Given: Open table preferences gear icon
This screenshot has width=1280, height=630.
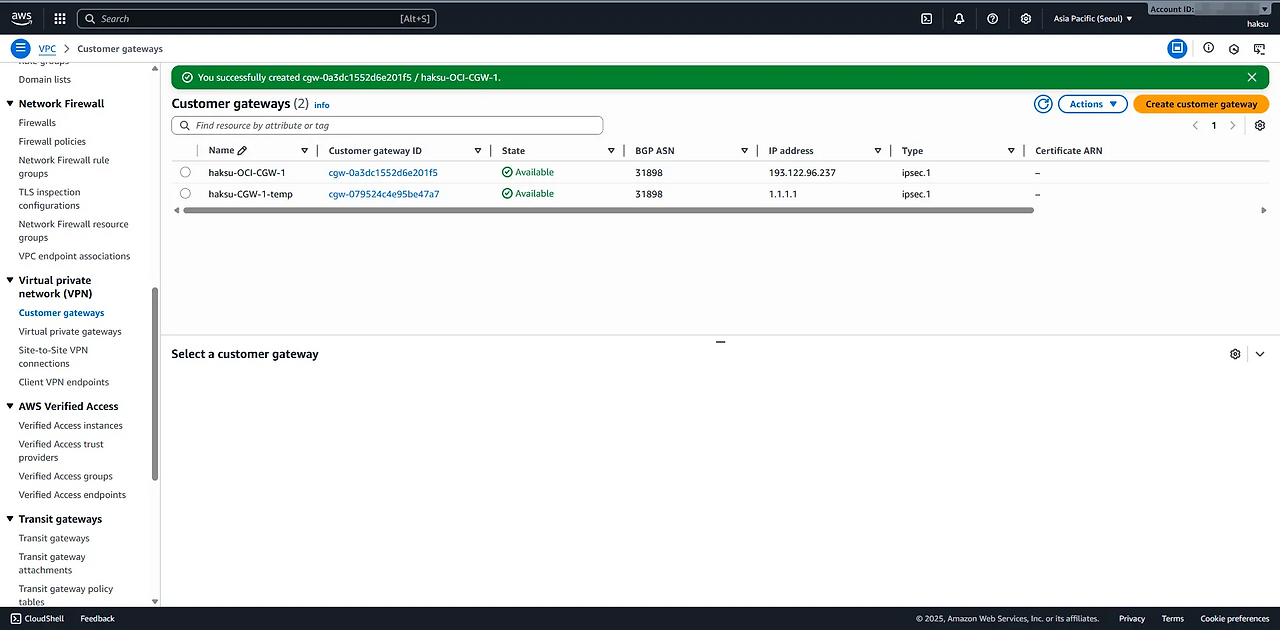Looking at the screenshot, I should pos(1260,126).
